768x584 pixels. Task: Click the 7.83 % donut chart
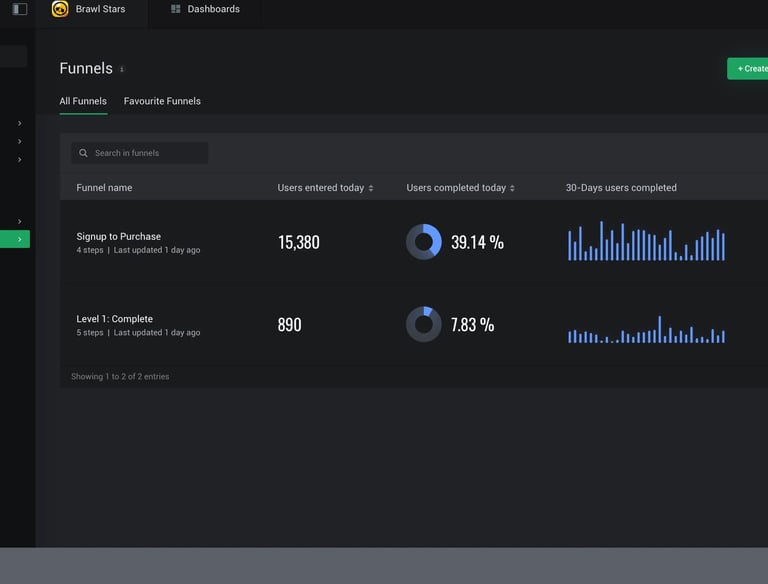click(424, 324)
